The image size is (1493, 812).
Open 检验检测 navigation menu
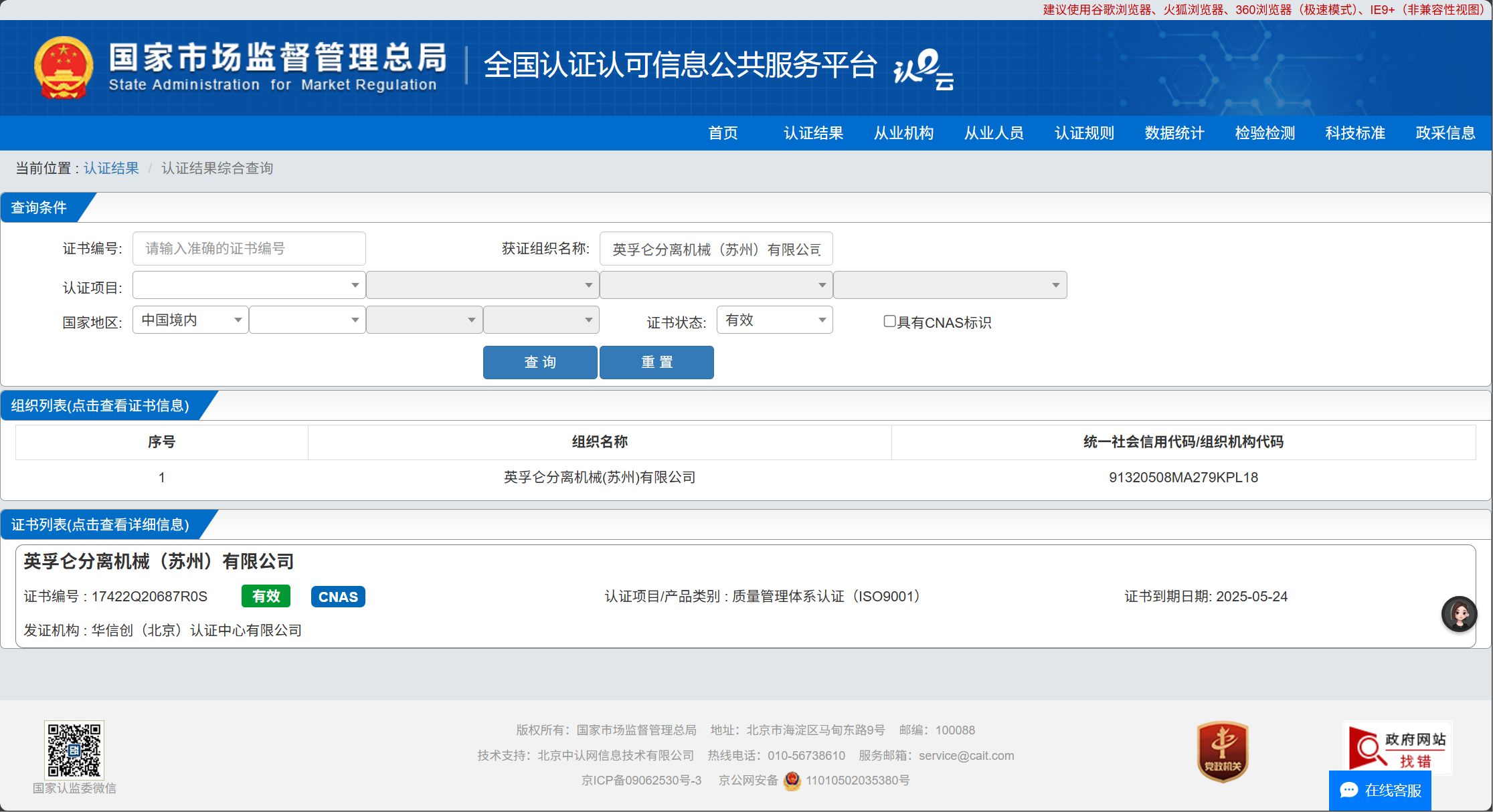[x=1265, y=133]
